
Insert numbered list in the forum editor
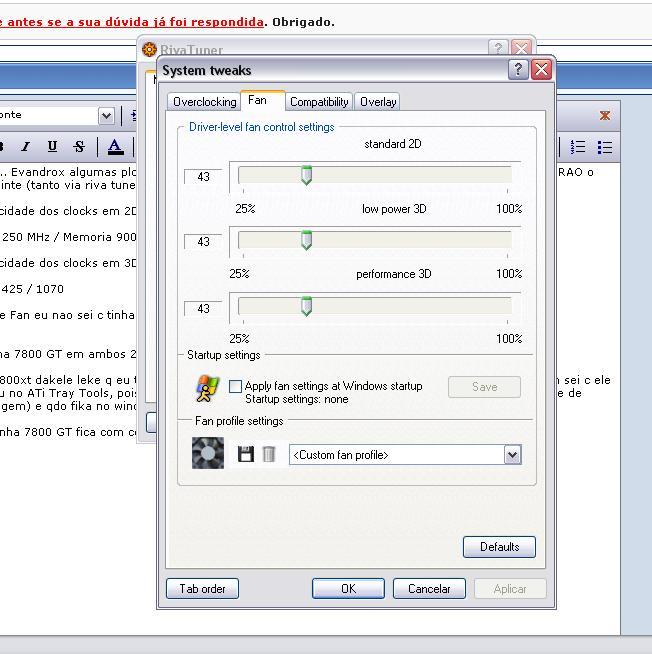coord(578,147)
